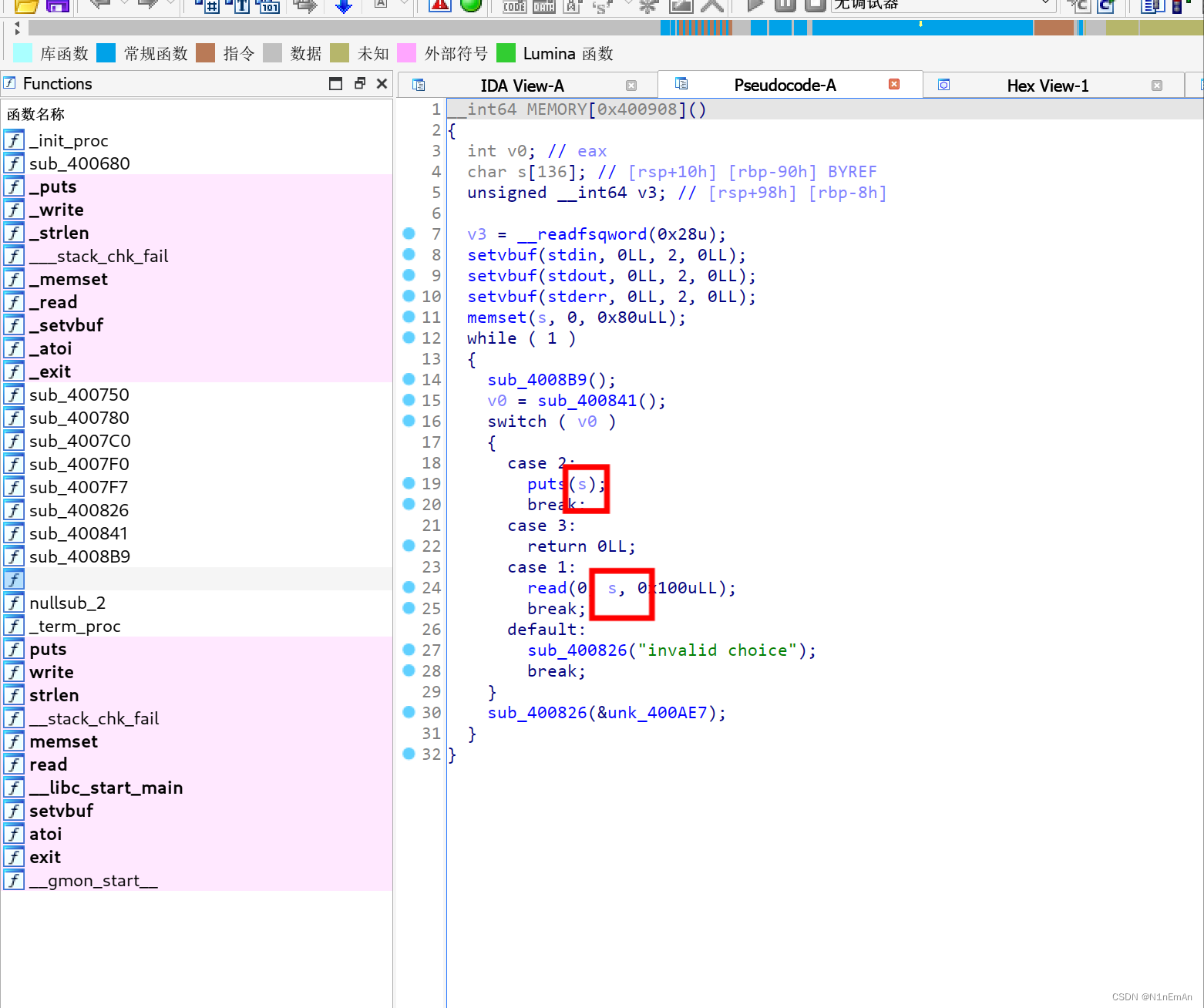Click the debugger start play button

click(755, 5)
